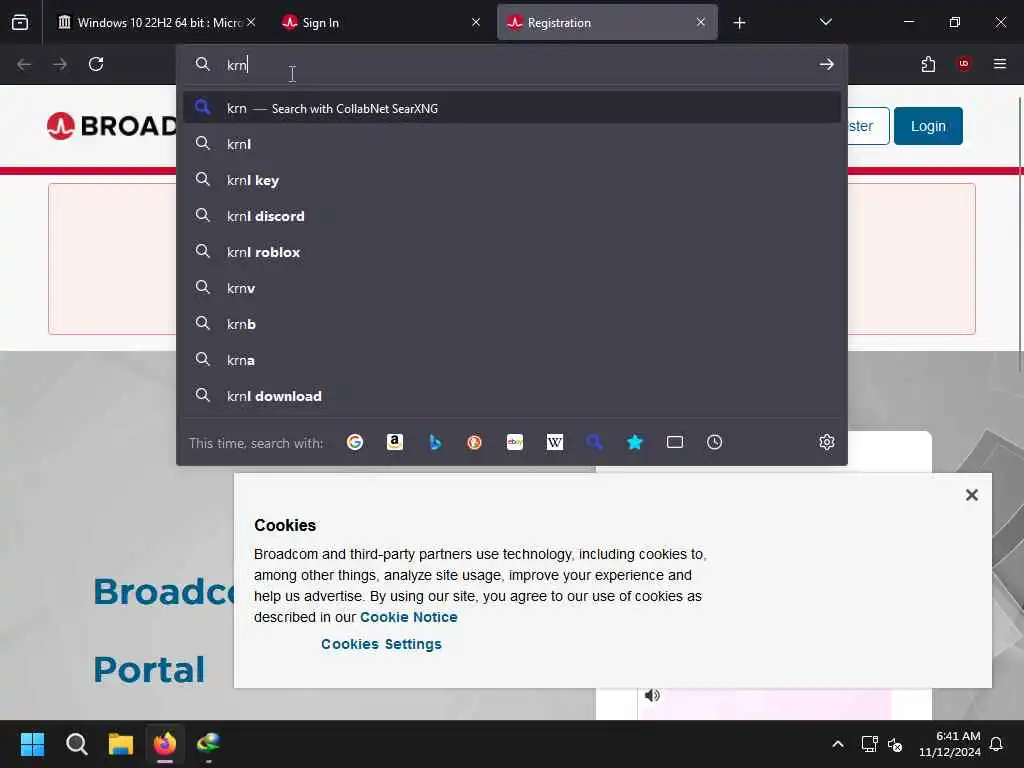
Task: Close the Registration tab
Action: pyautogui.click(x=701, y=23)
